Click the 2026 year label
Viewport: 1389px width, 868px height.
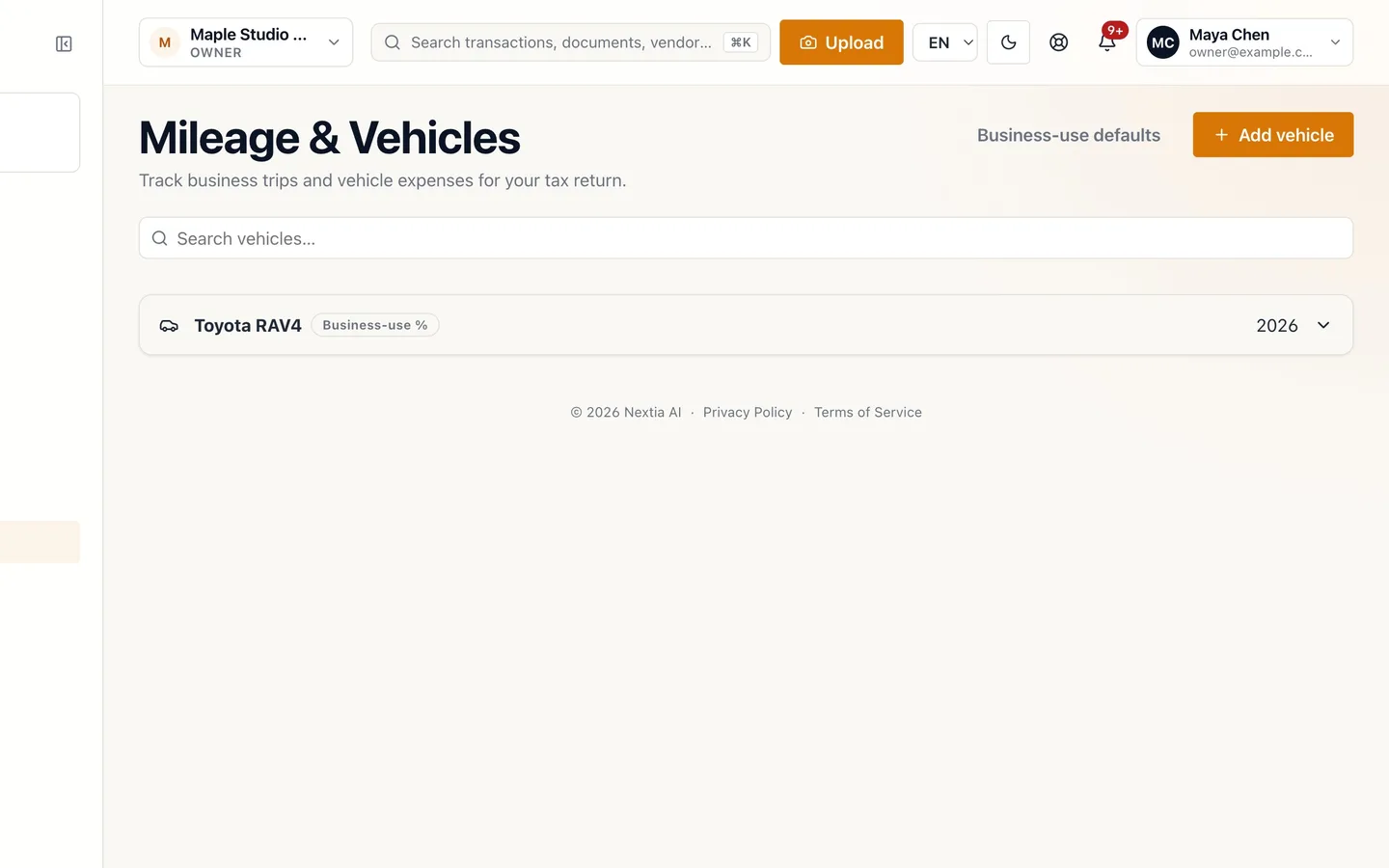pos(1277,326)
